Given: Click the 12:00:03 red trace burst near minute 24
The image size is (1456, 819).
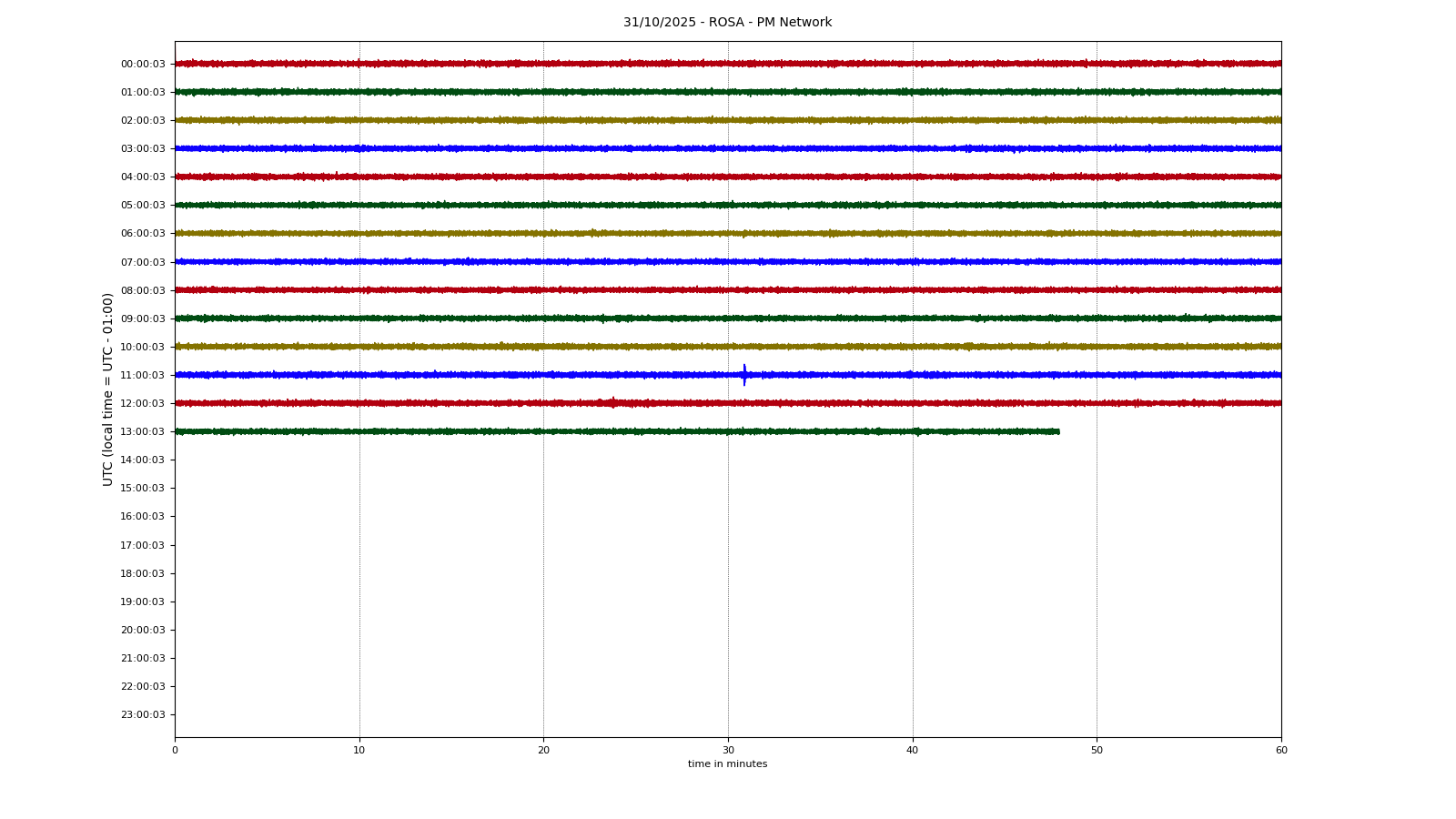Looking at the screenshot, I should (612, 402).
